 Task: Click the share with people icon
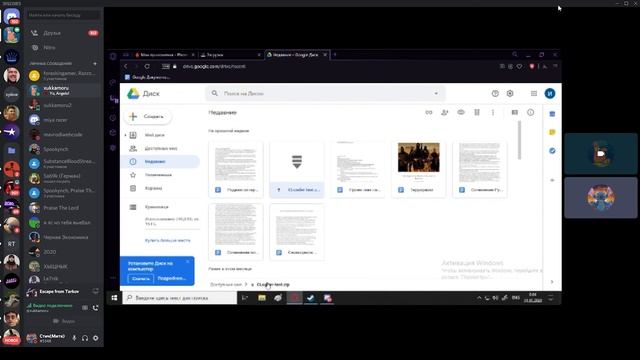(x=444, y=112)
